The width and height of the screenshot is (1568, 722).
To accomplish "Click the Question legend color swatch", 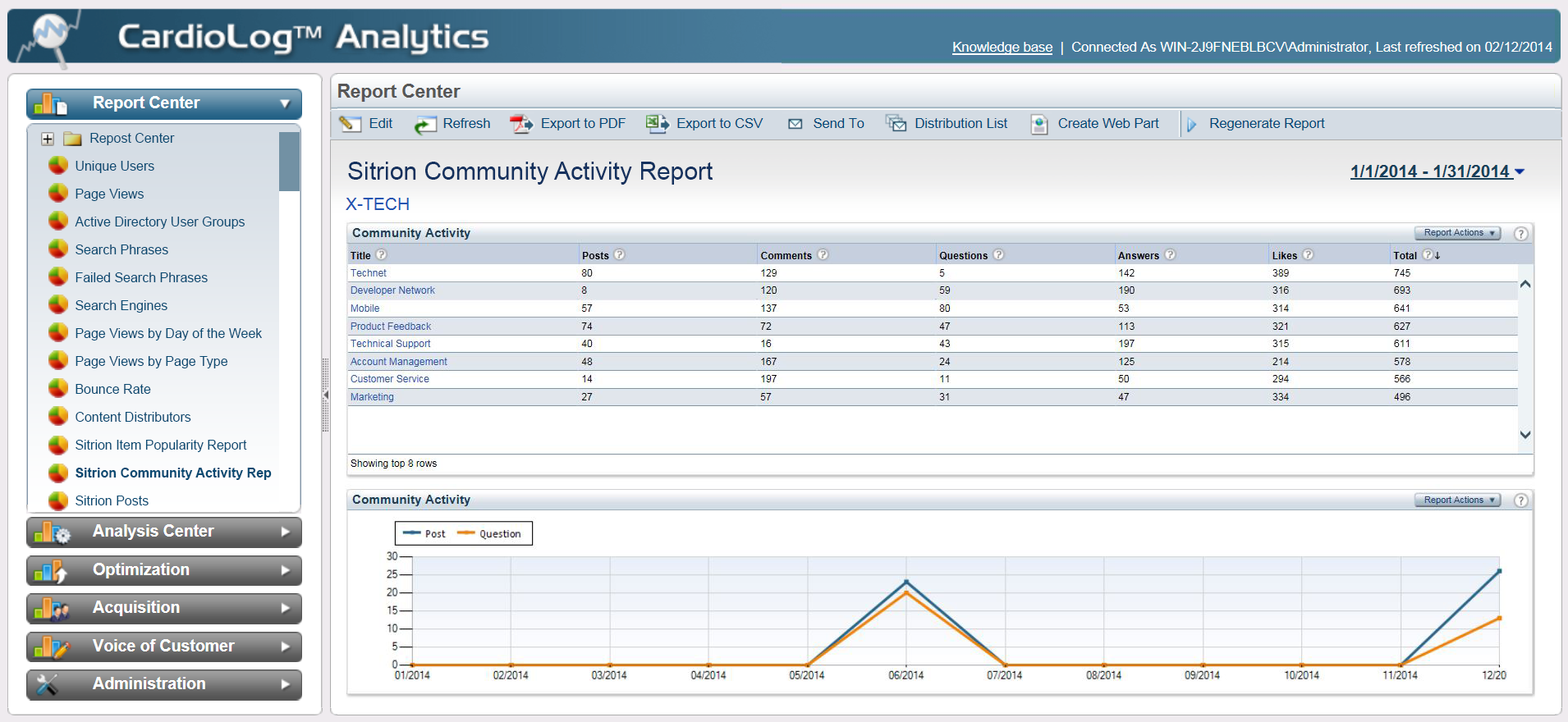I will click(x=466, y=533).
